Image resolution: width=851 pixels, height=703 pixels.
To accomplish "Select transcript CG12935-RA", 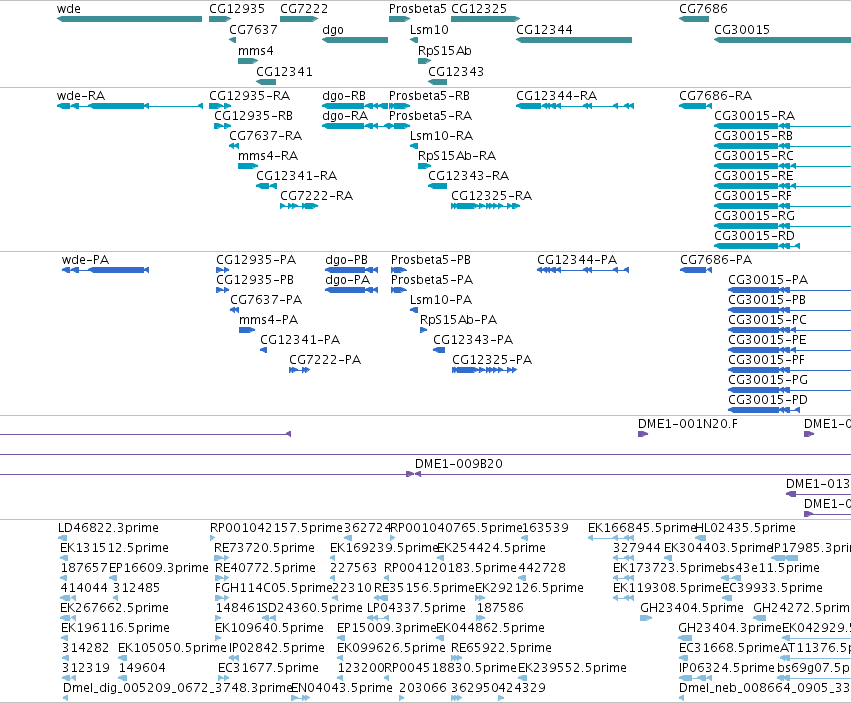I will tap(220, 106).
